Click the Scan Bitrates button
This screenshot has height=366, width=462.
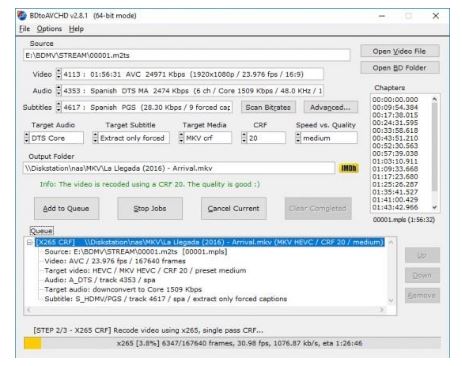(x=268, y=107)
